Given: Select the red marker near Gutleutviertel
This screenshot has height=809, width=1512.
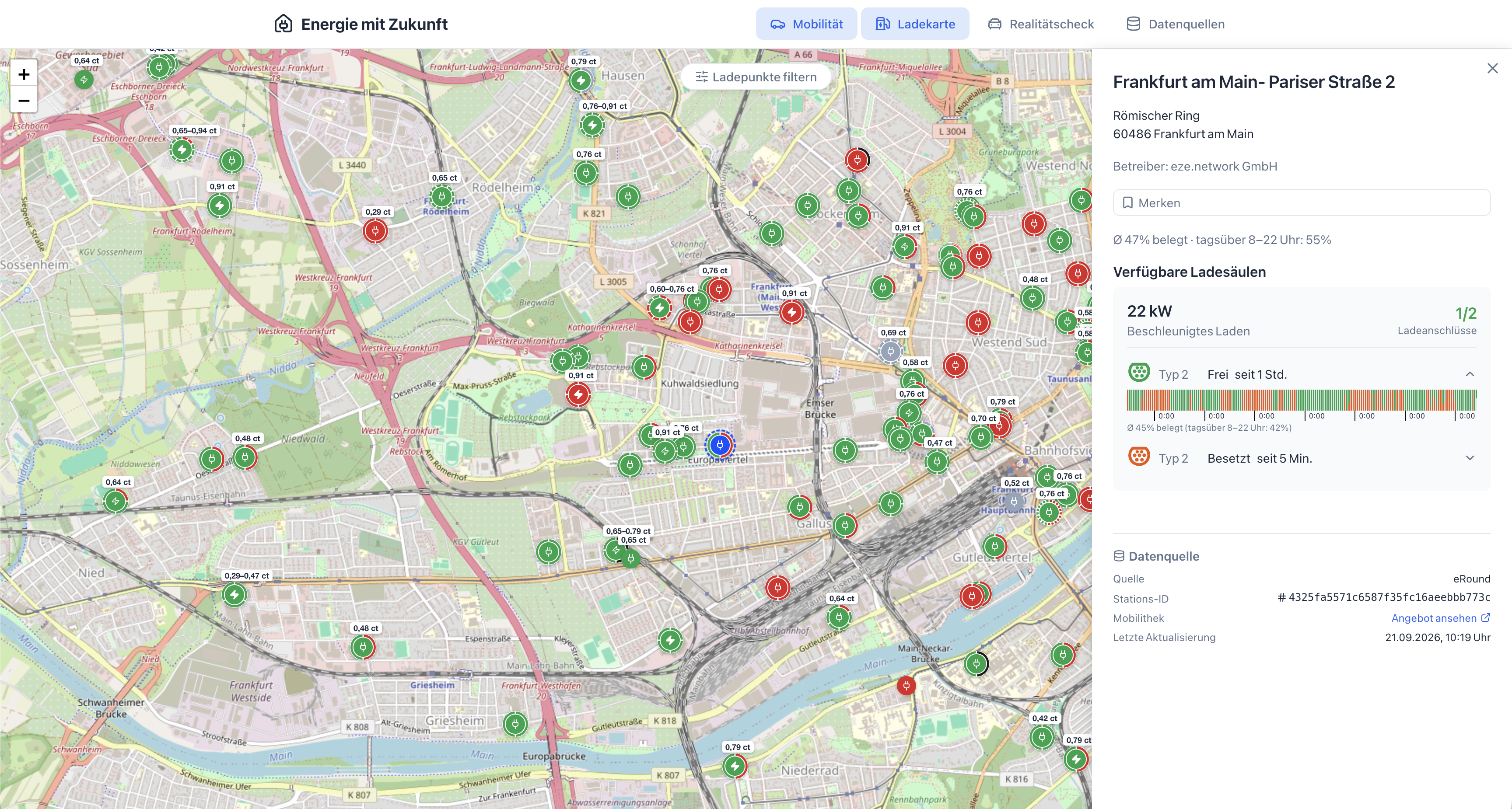Looking at the screenshot, I should coord(971,596).
